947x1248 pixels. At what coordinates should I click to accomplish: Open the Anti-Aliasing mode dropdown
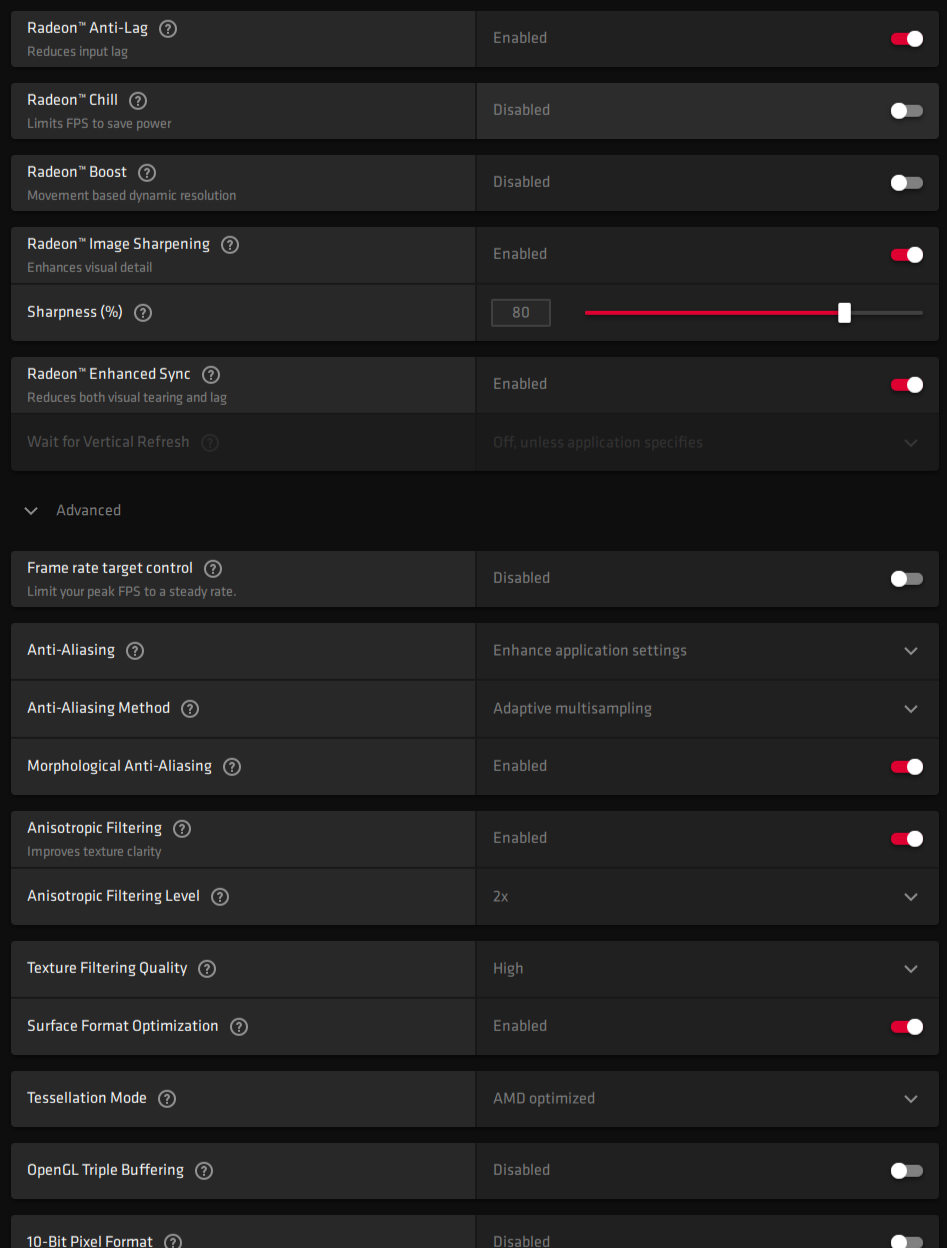coord(707,651)
